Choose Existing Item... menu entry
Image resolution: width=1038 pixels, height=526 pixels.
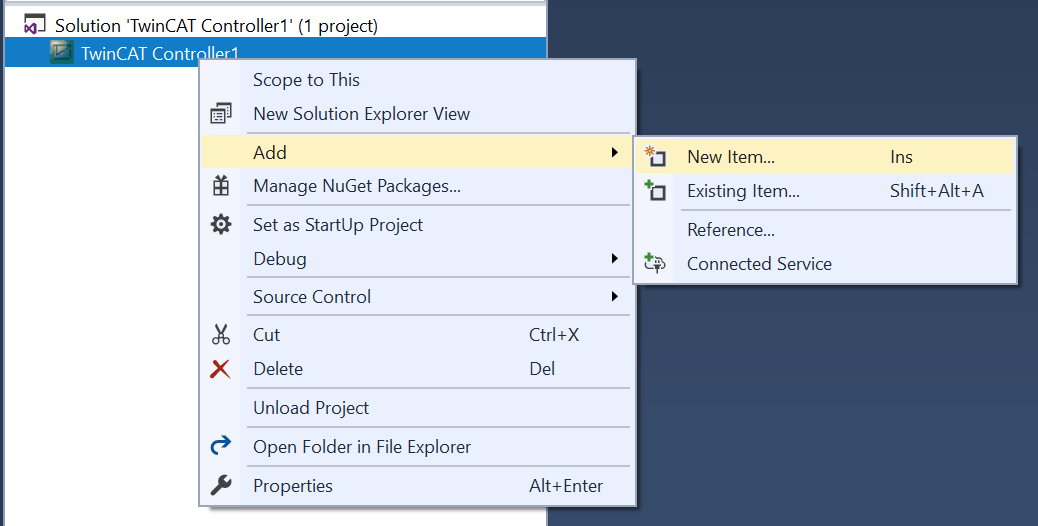click(743, 191)
